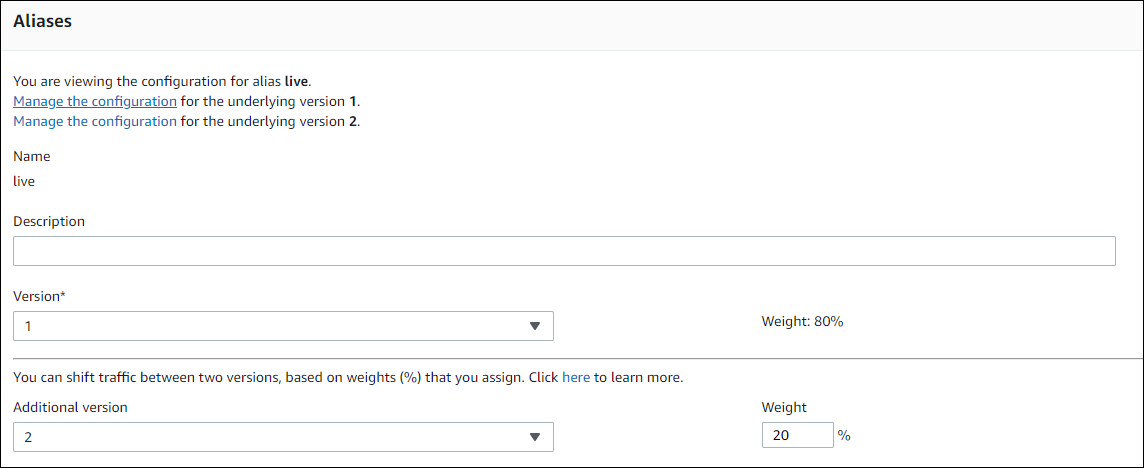Click the Version* required field label
Viewport: 1144px width, 468px height.
coord(40,297)
